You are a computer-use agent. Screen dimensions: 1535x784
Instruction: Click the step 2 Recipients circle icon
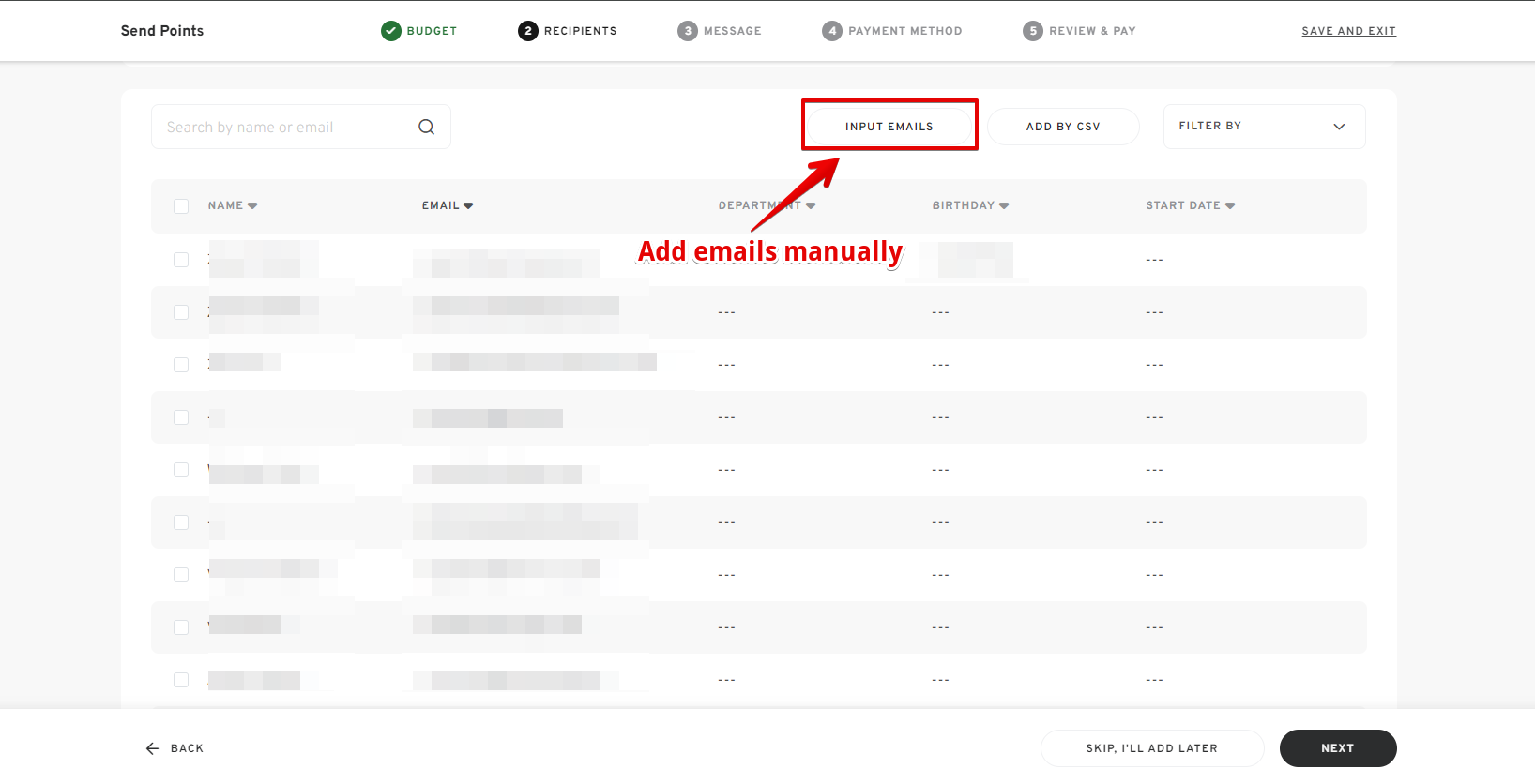click(528, 31)
